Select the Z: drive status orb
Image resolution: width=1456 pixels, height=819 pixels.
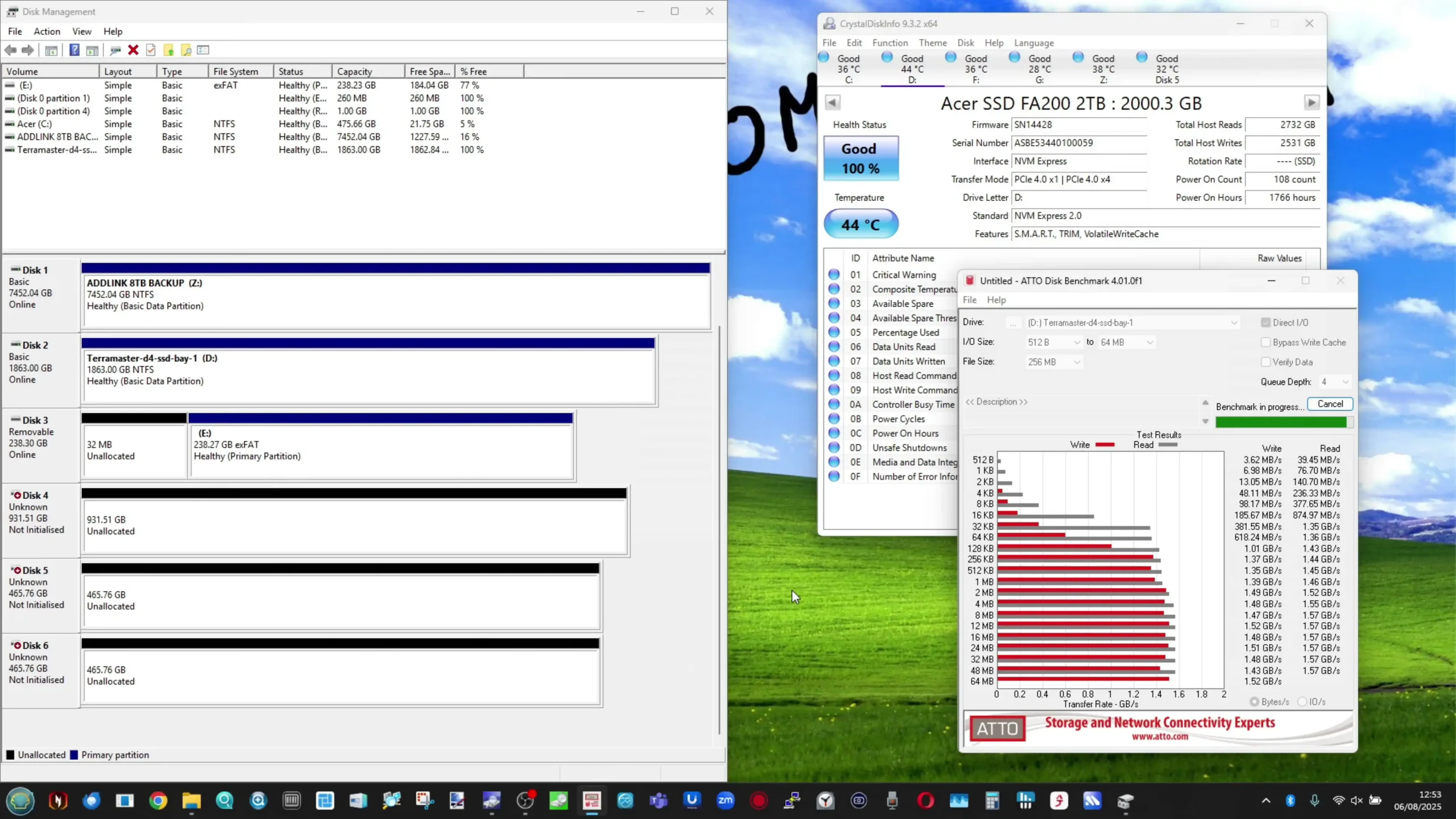[1078, 57]
